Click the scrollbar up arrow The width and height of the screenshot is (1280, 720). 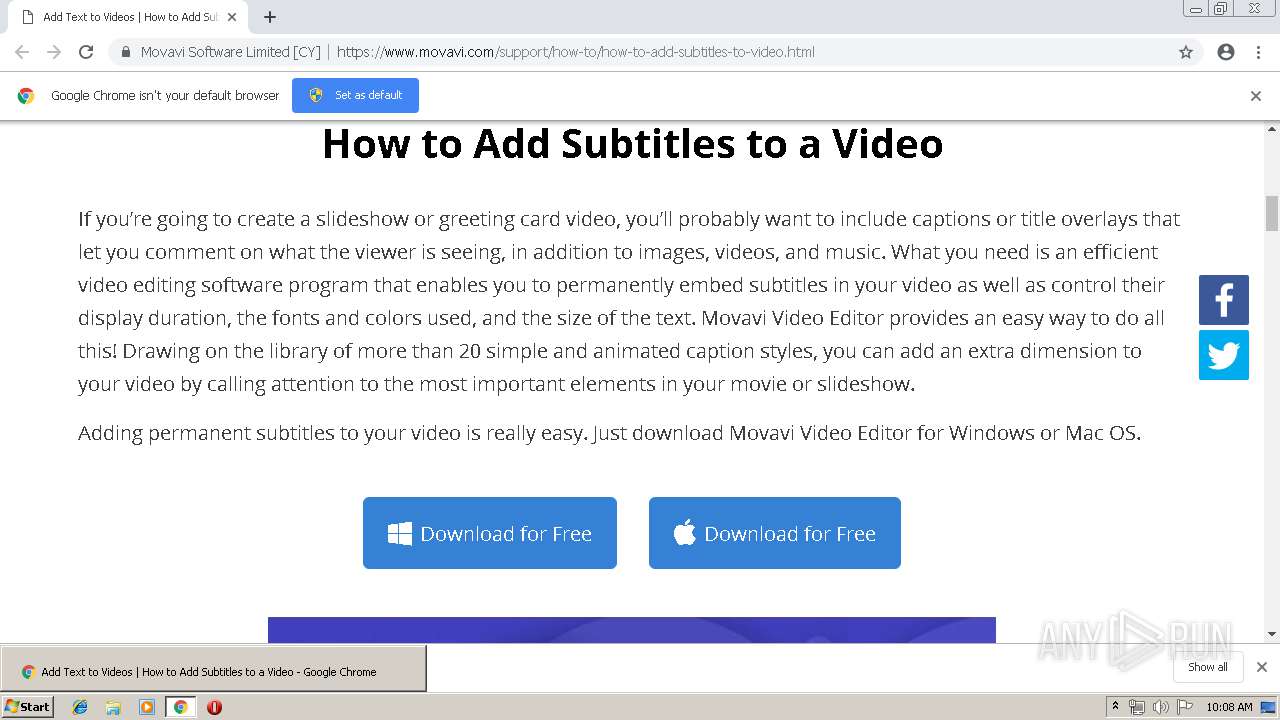1272,129
